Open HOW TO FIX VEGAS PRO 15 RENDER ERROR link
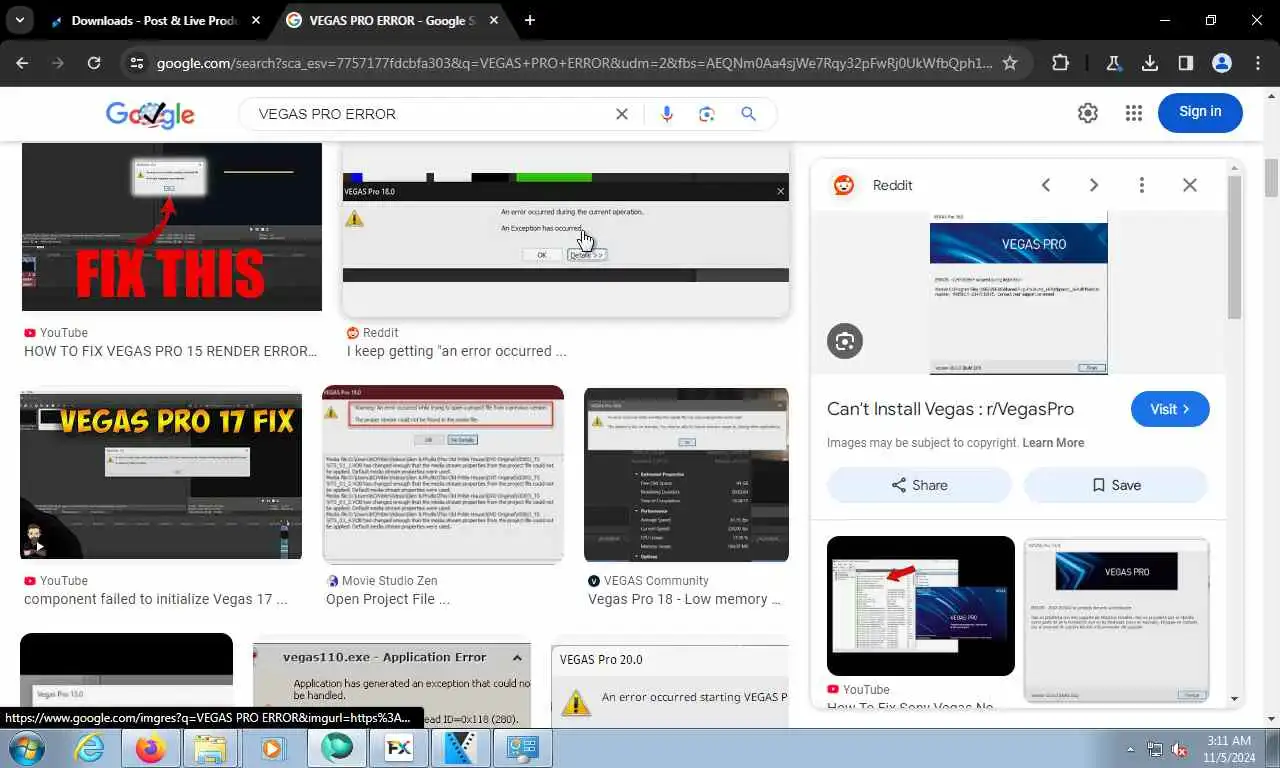 click(x=171, y=351)
